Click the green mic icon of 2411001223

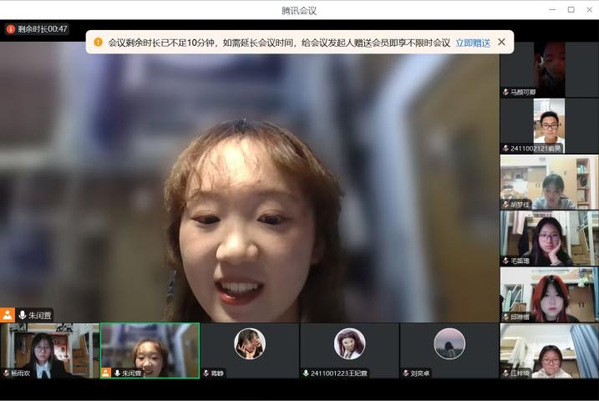pos(306,373)
